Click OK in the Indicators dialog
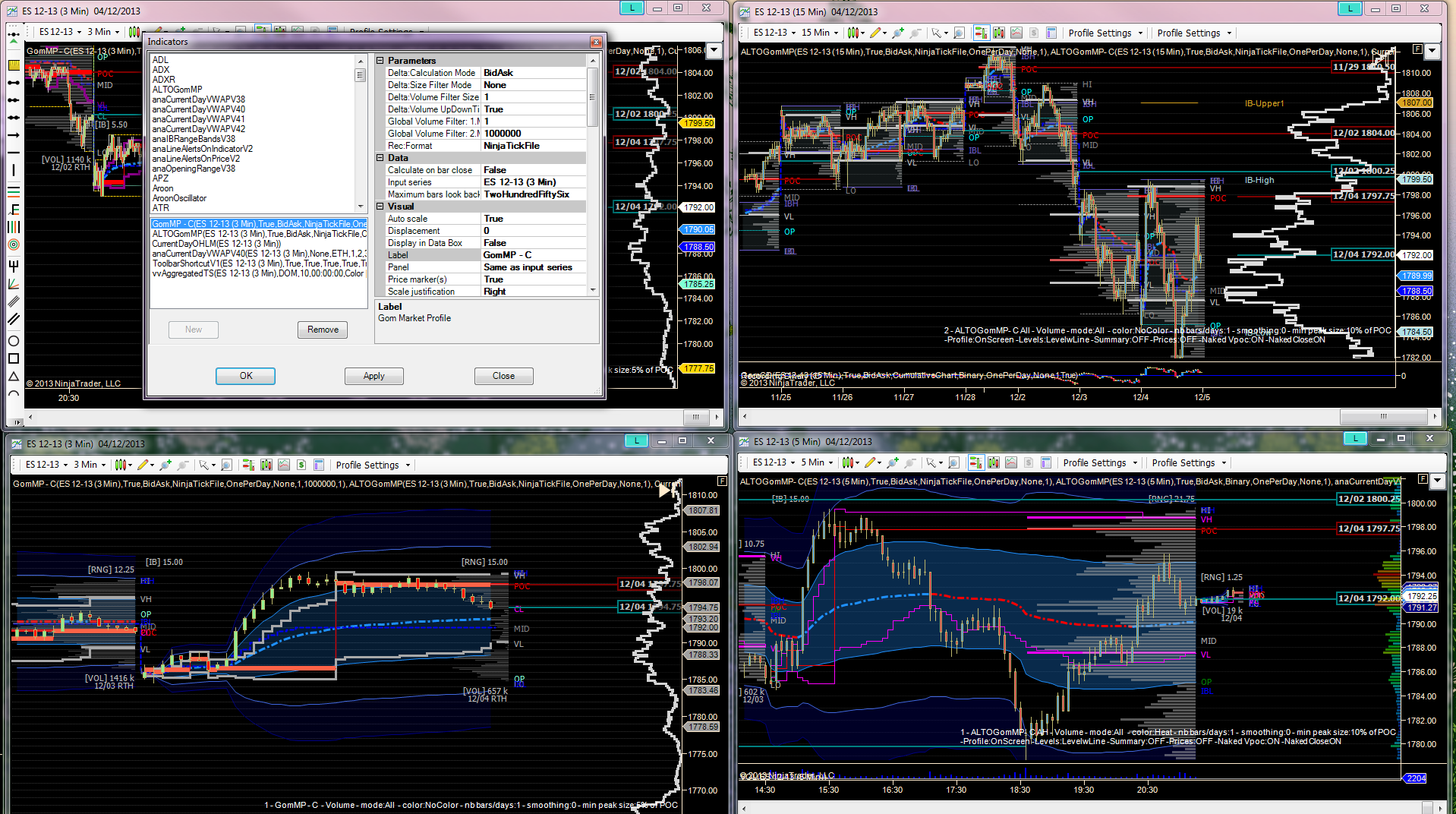 246,376
